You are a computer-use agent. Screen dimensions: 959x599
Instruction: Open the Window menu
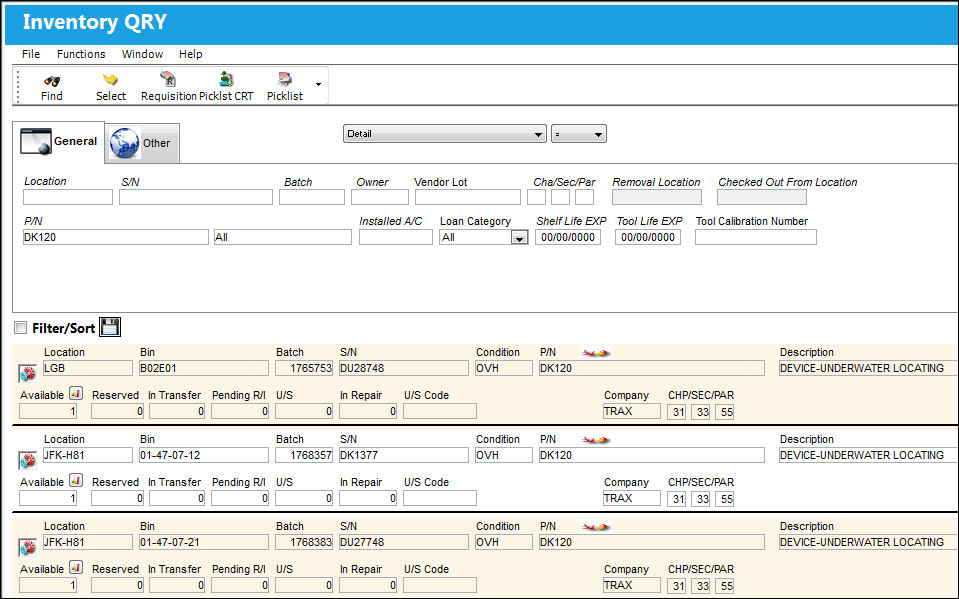(142, 54)
